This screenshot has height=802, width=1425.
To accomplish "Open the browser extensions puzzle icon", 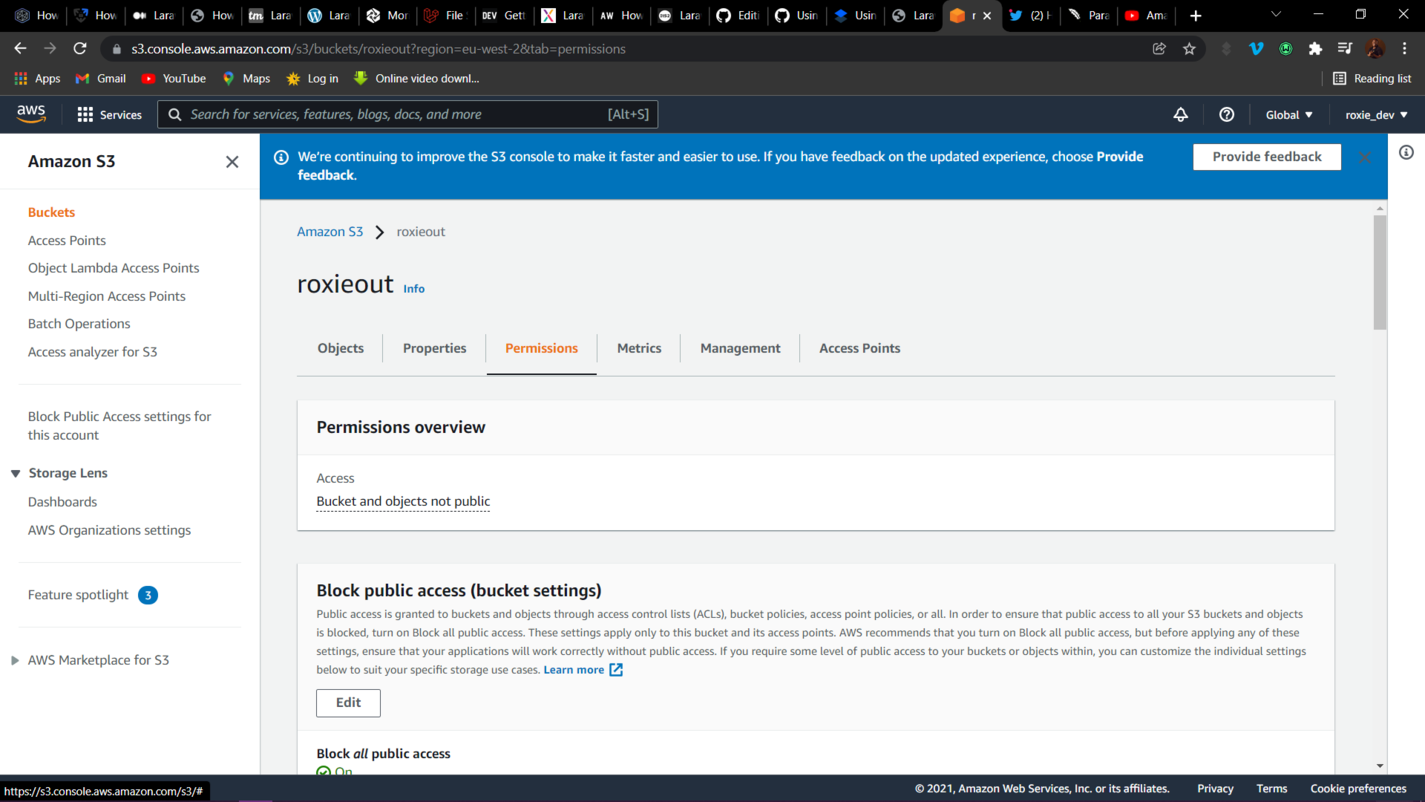I will [x=1315, y=49].
